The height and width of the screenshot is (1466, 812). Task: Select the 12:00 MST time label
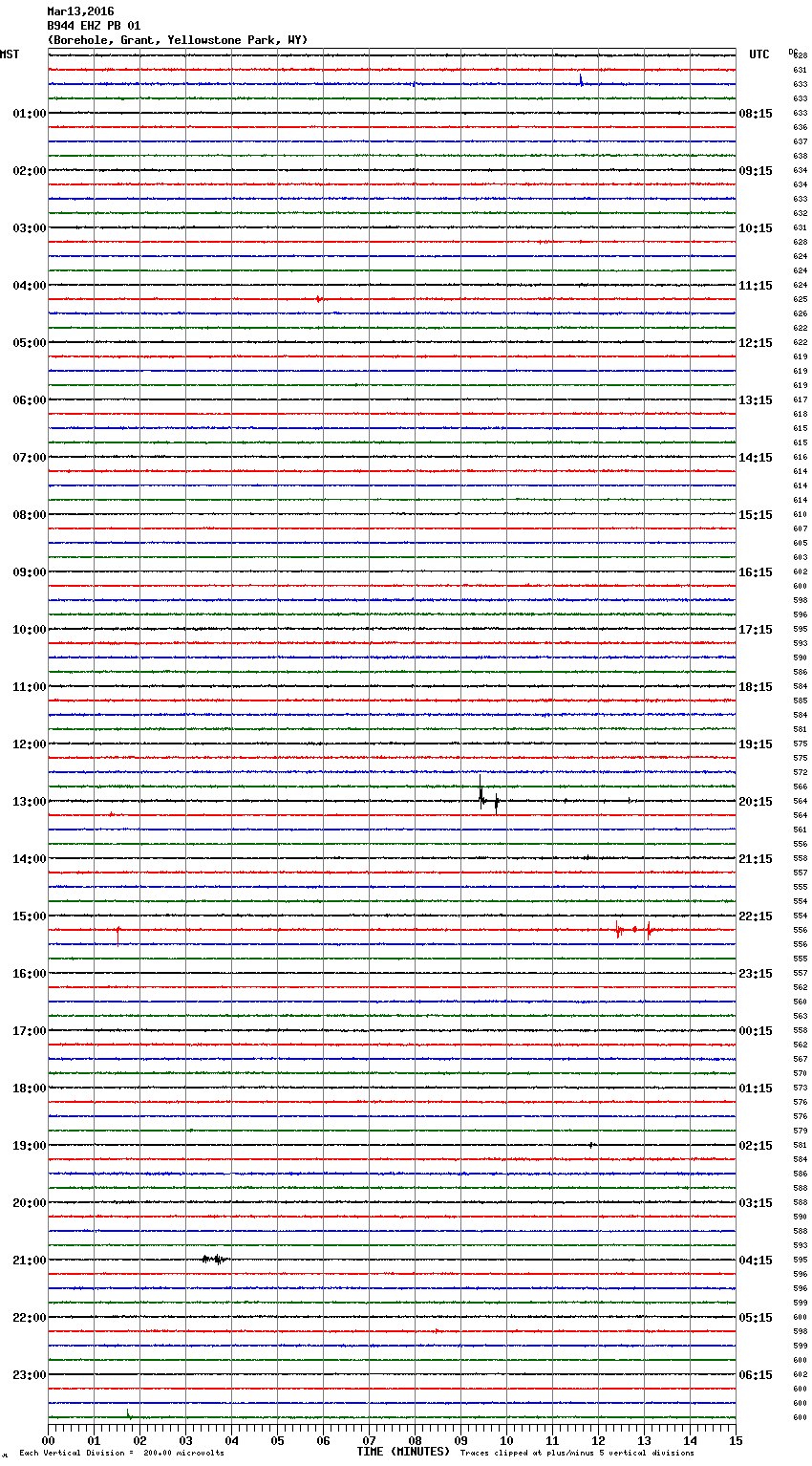(x=30, y=744)
